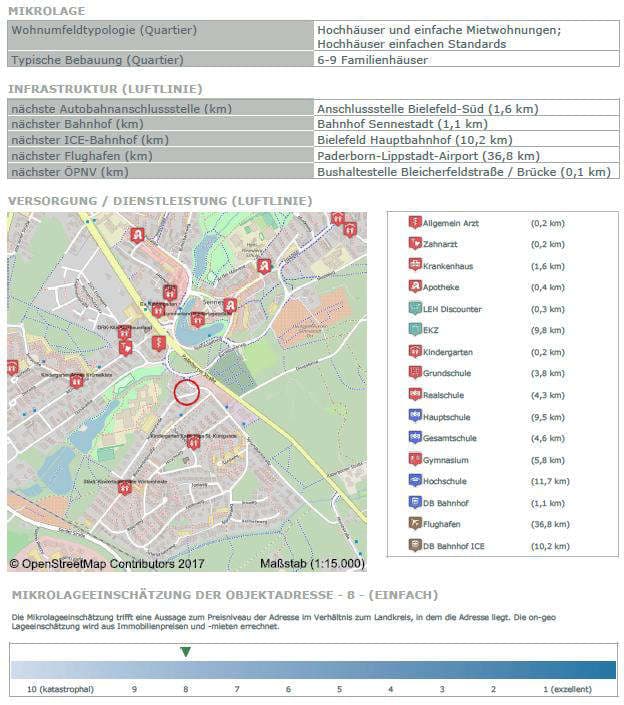
Task: Click the Kindergarten icon in the legend
Action: 415,352
